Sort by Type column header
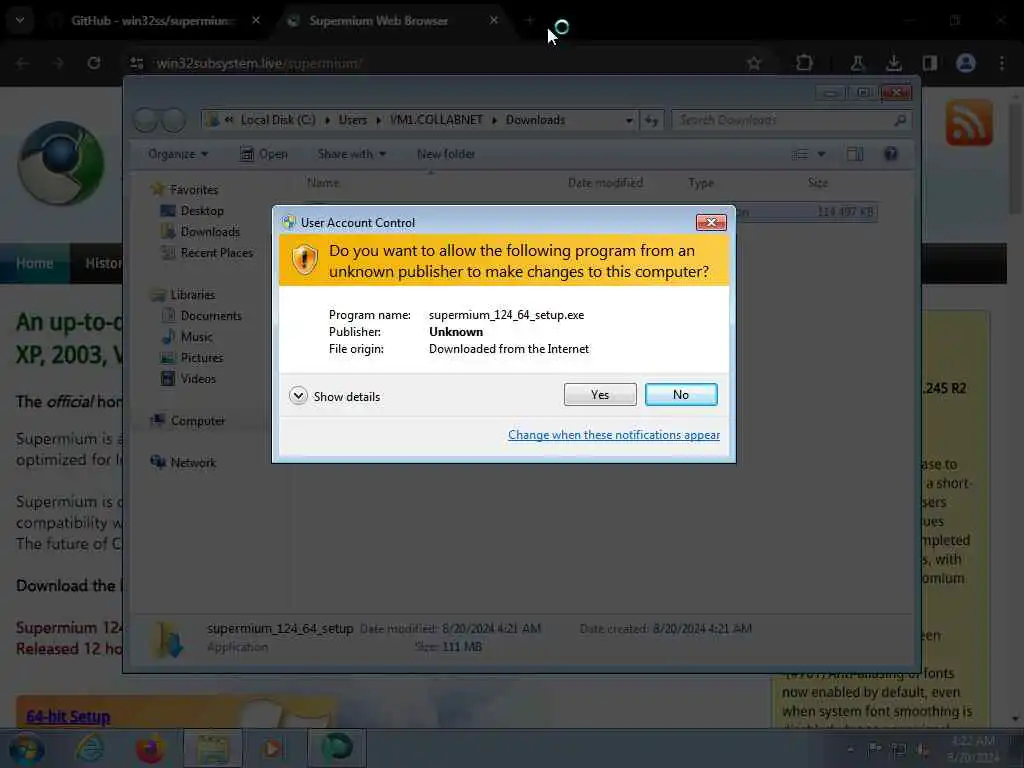This screenshot has height=768, width=1024. coord(701,183)
